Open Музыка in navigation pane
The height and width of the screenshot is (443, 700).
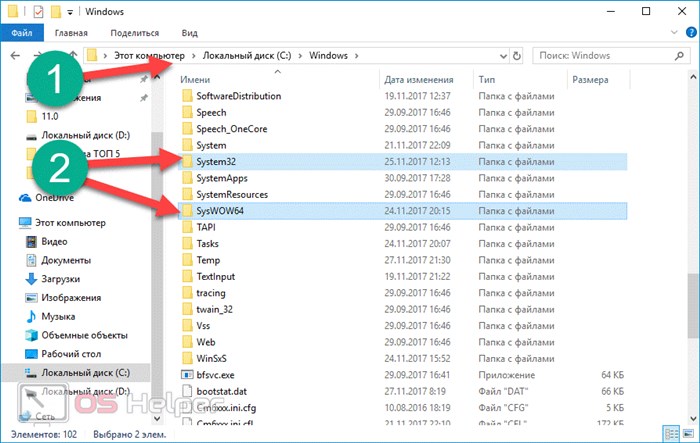tap(58, 317)
